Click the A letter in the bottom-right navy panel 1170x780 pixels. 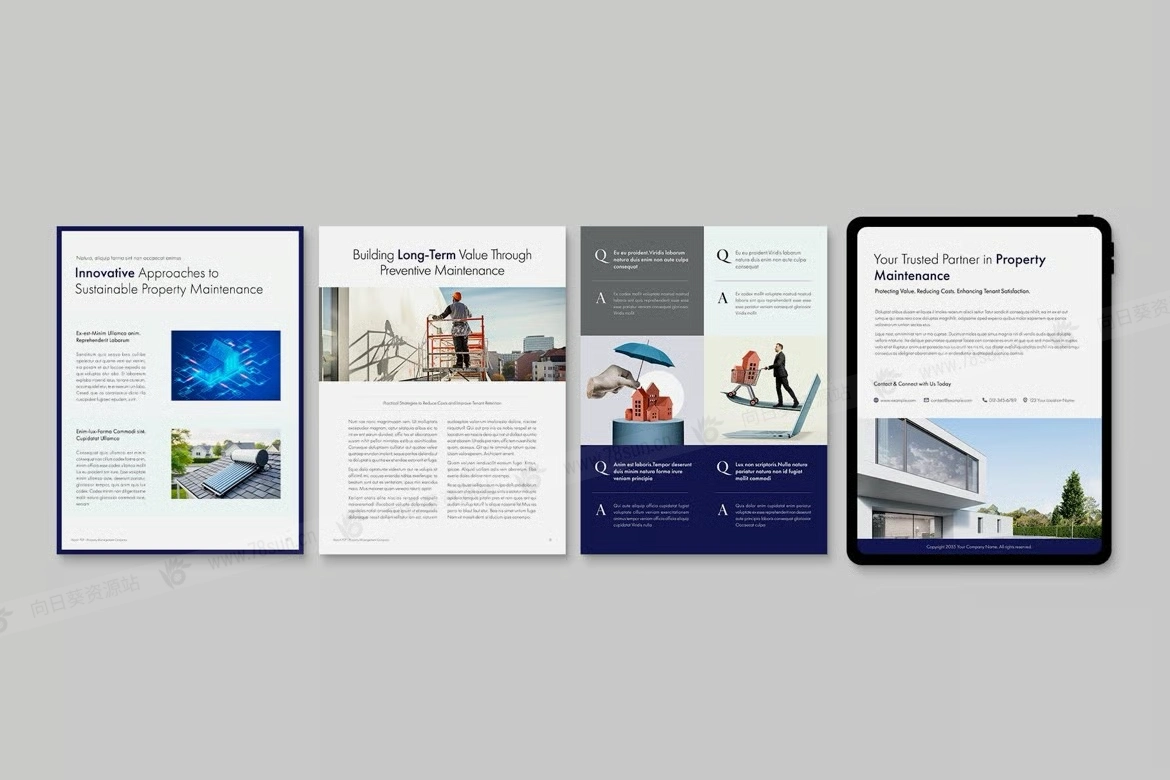click(722, 510)
